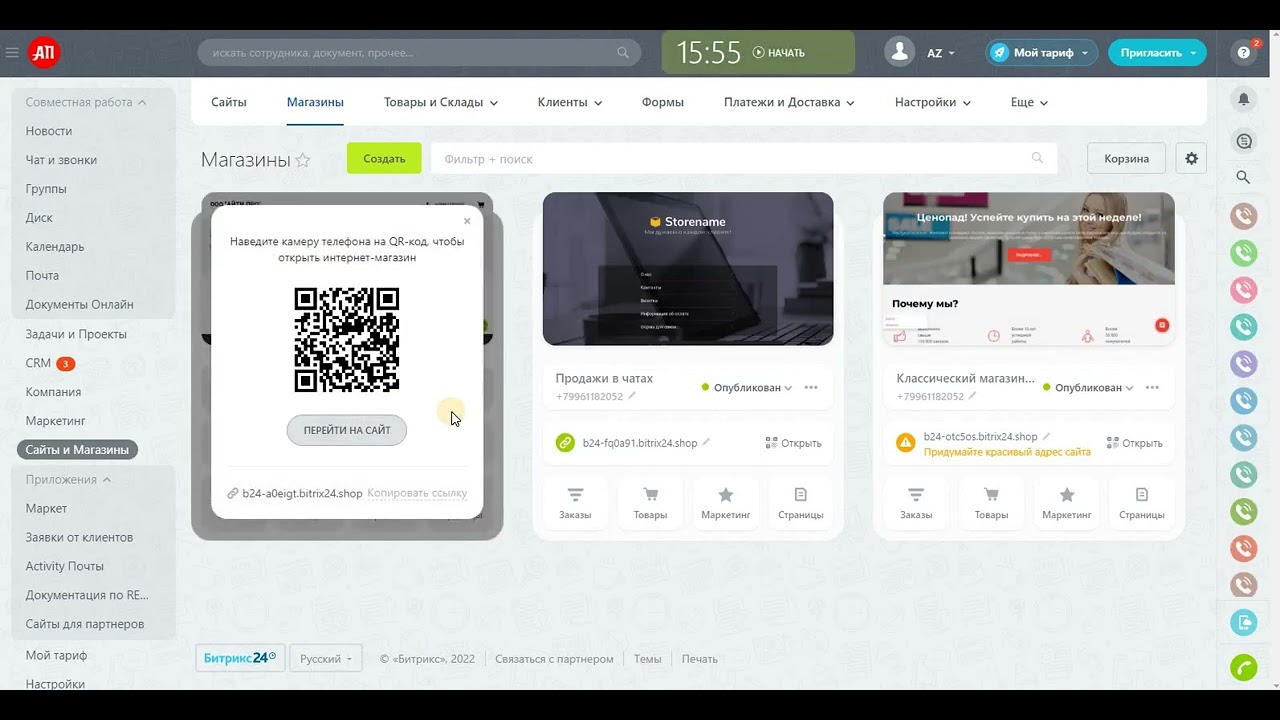Open the green phone dialer icon

click(1244, 668)
